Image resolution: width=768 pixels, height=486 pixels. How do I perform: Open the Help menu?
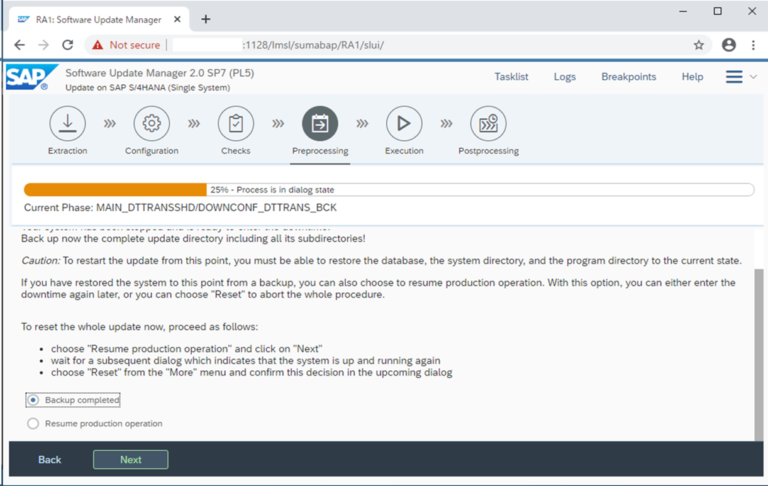692,77
